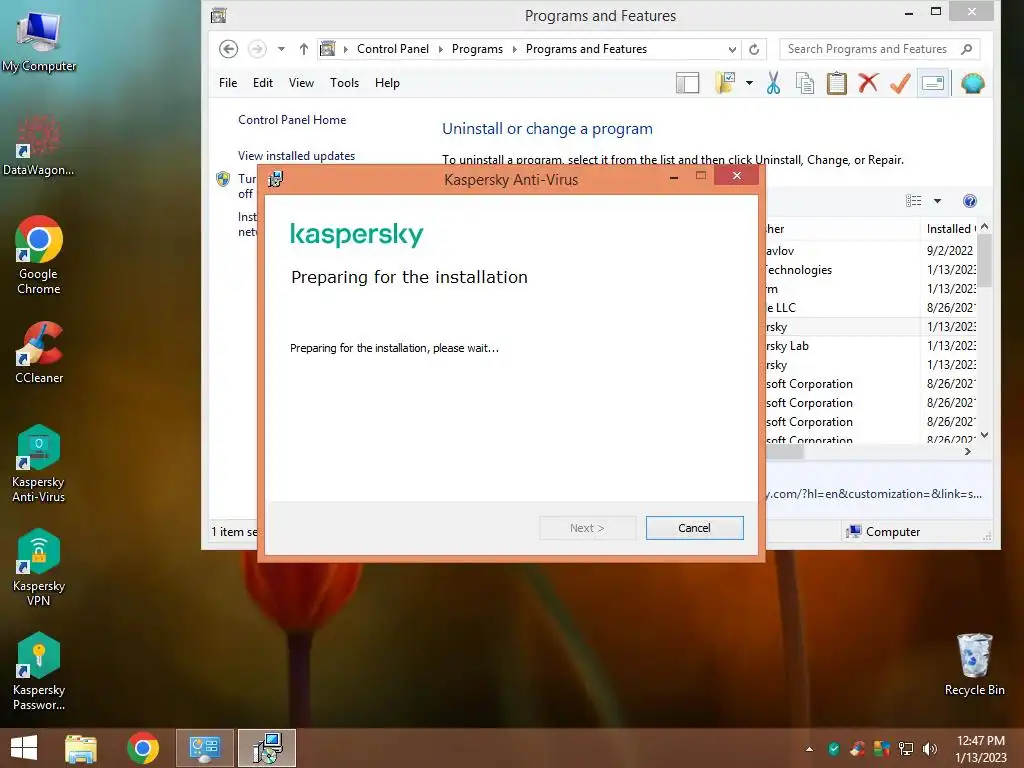Open CCleaner desktop shortcut
The image size is (1024, 768).
point(39,353)
